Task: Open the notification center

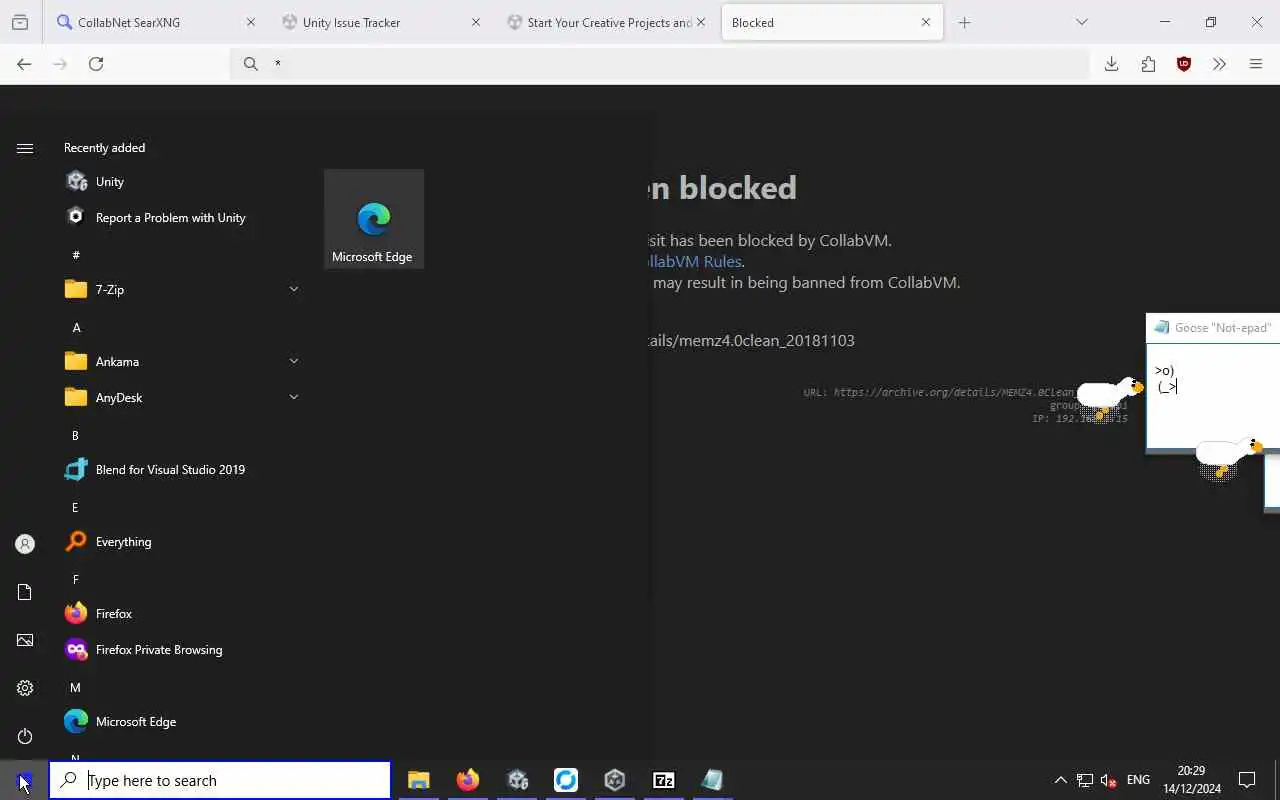Action: point(1247,780)
